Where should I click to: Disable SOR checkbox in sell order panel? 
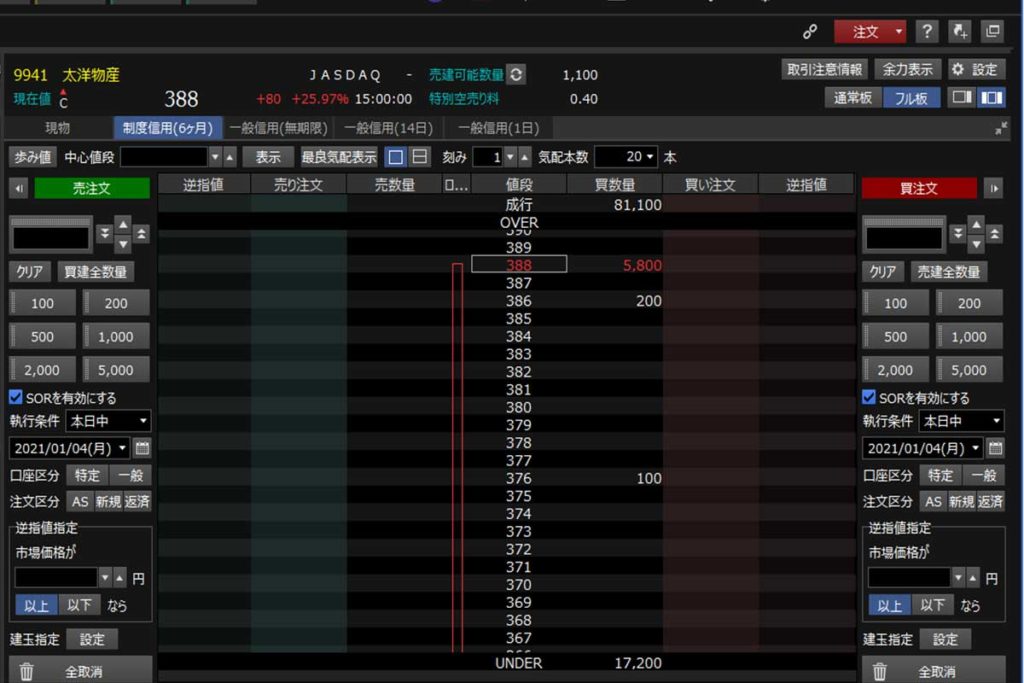[x=16, y=397]
